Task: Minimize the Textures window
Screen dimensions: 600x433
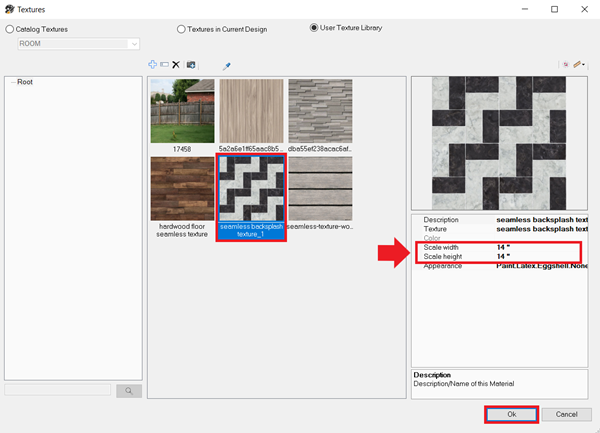Action: (525, 9)
